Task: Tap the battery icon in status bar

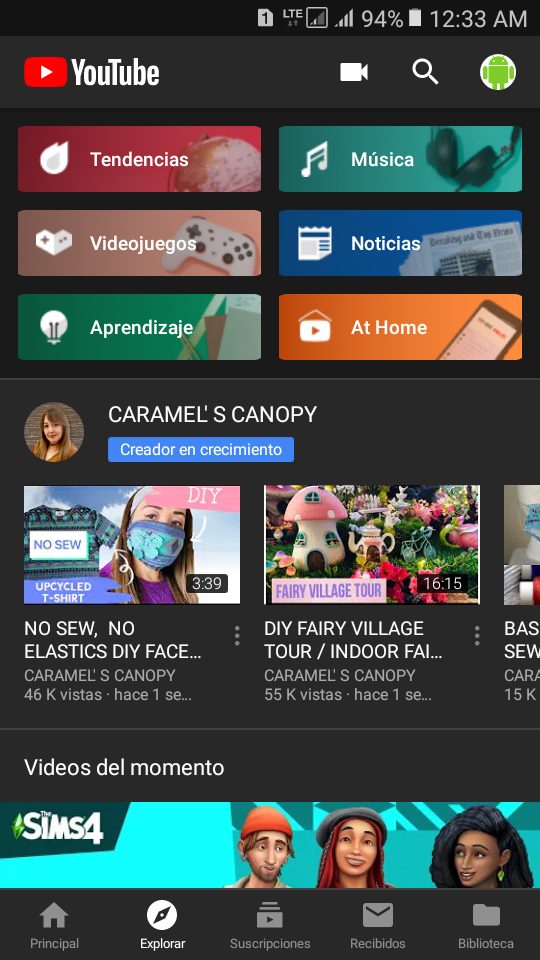Action: click(415, 18)
